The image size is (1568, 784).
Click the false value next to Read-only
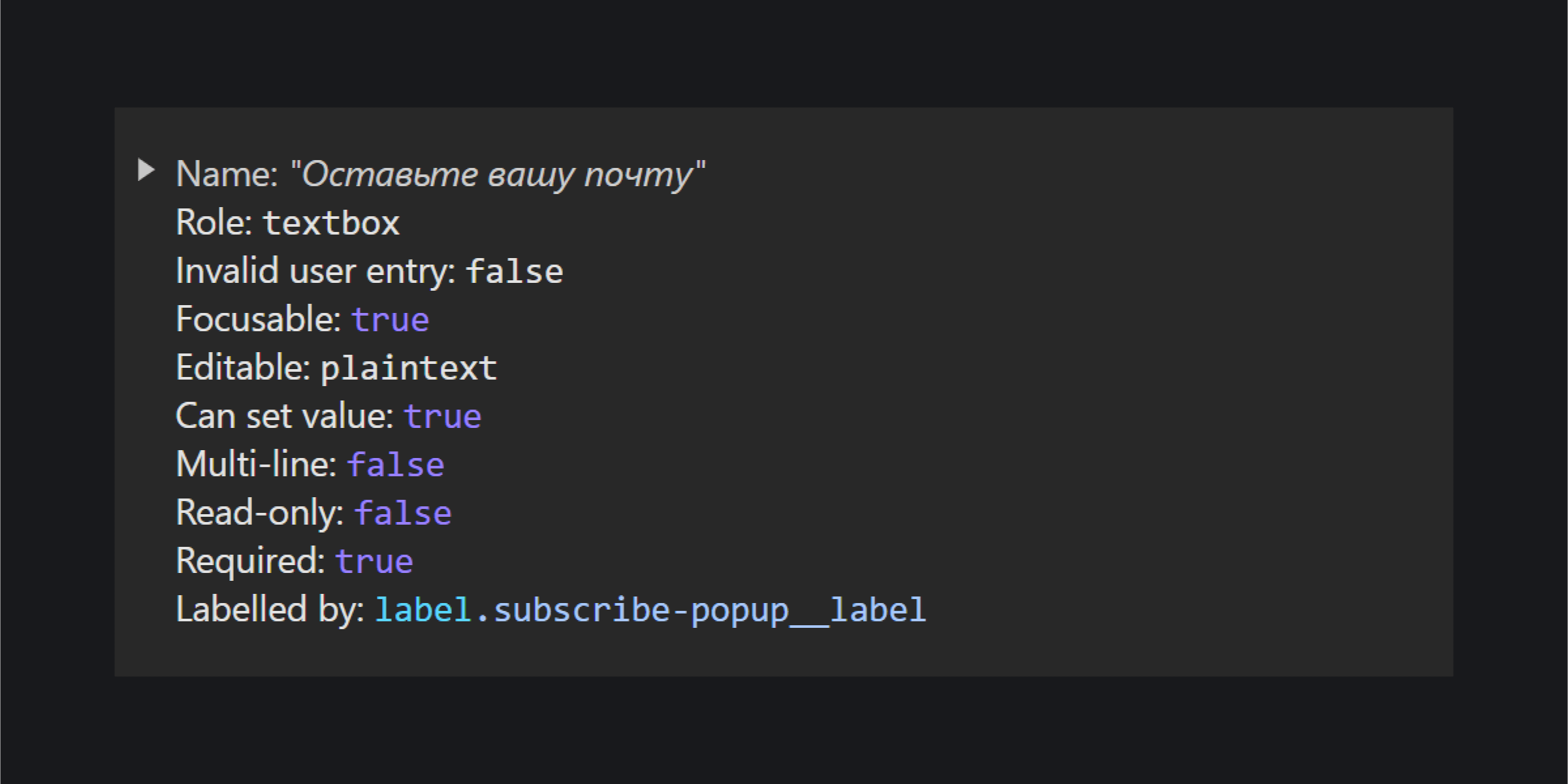click(403, 513)
